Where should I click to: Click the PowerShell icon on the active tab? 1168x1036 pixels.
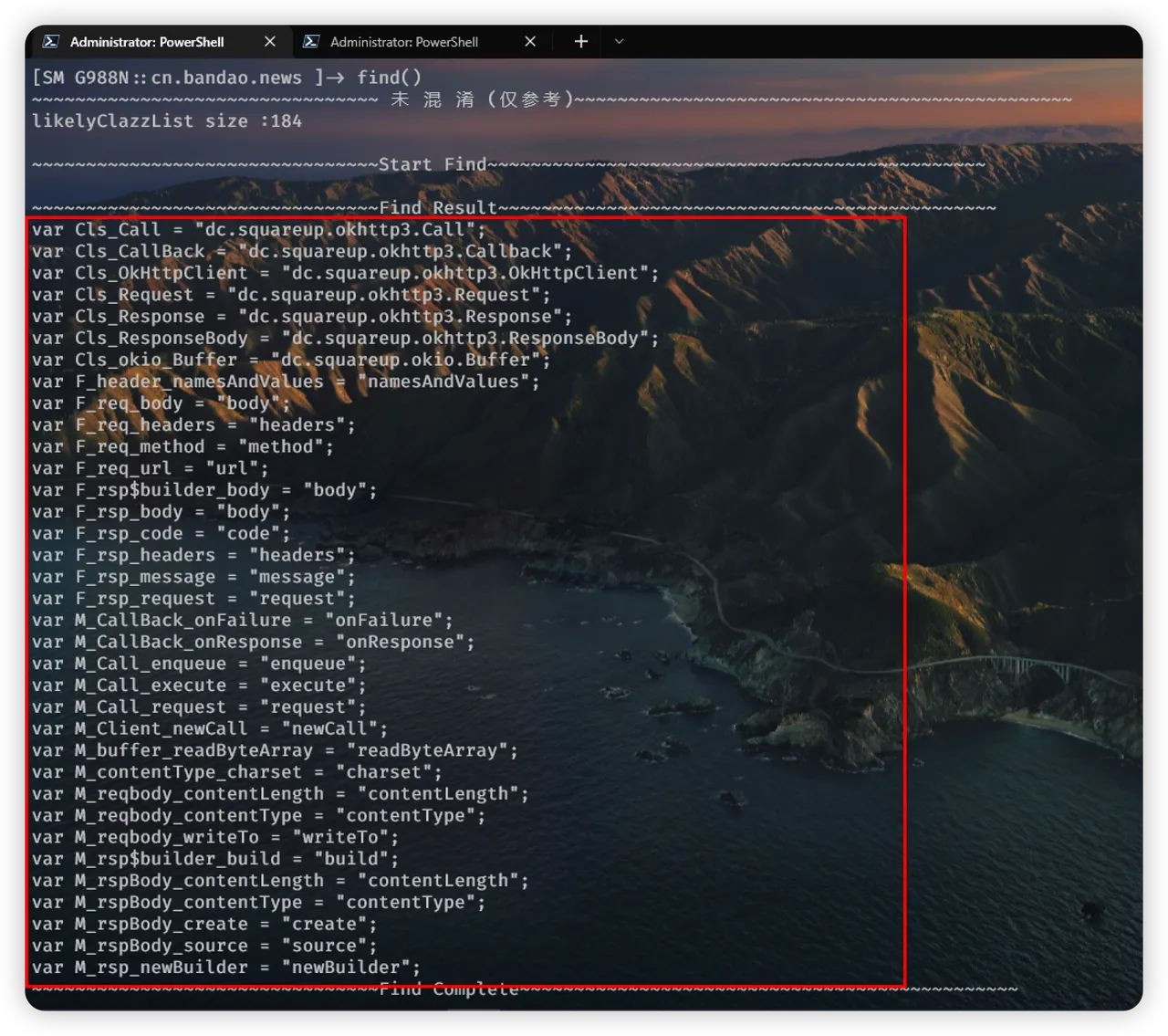pyautogui.click(x=51, y=41)
